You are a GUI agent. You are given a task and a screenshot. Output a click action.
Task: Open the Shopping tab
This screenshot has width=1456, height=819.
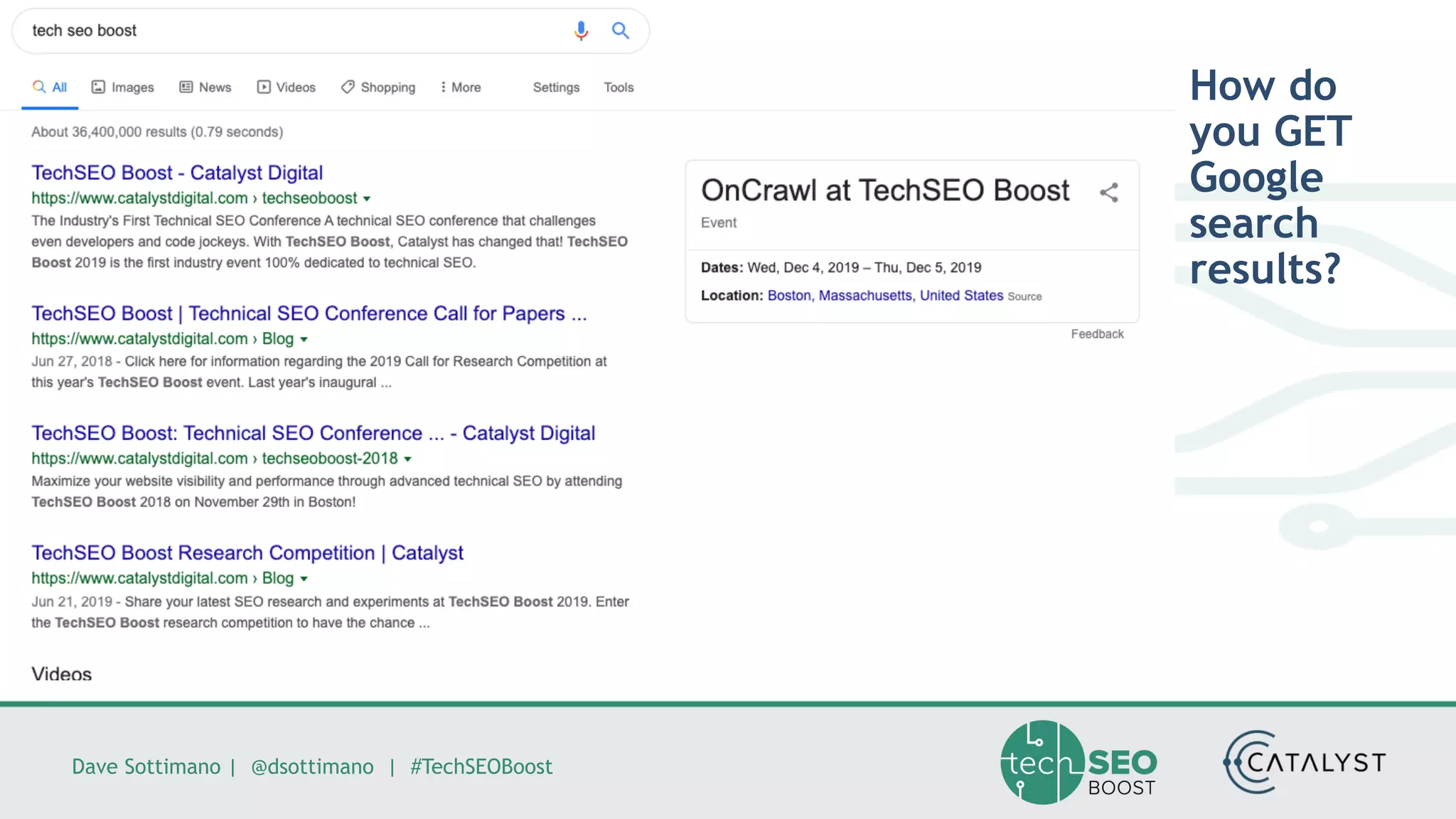[378, 87]
